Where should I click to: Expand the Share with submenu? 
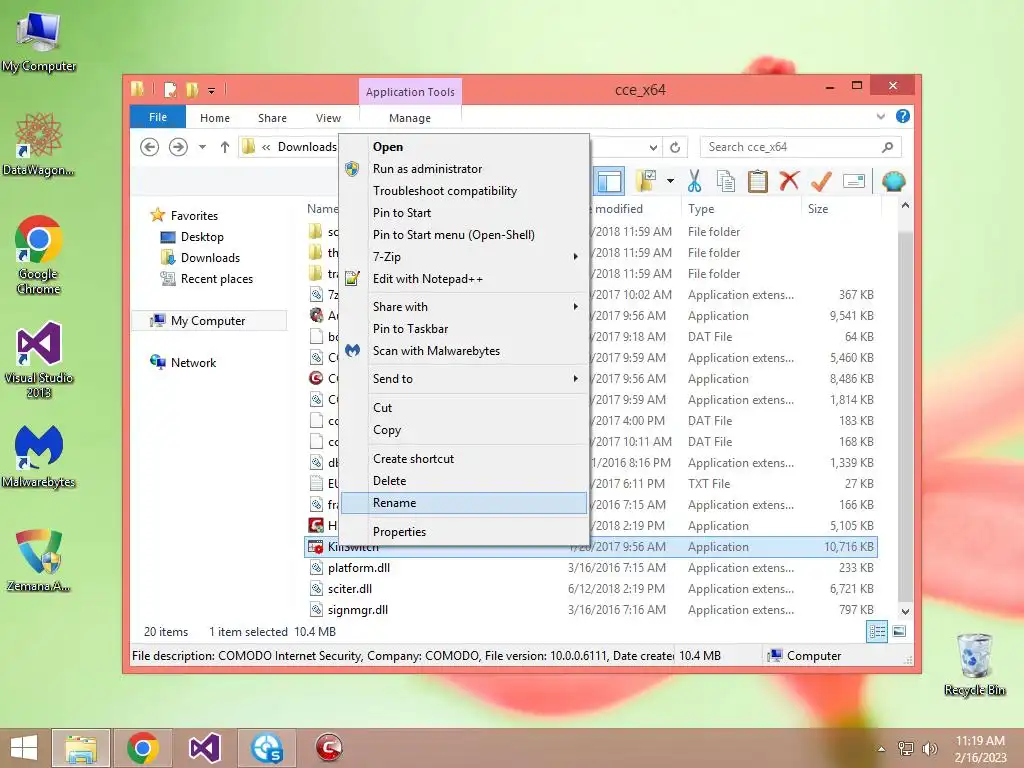[464, 306]
